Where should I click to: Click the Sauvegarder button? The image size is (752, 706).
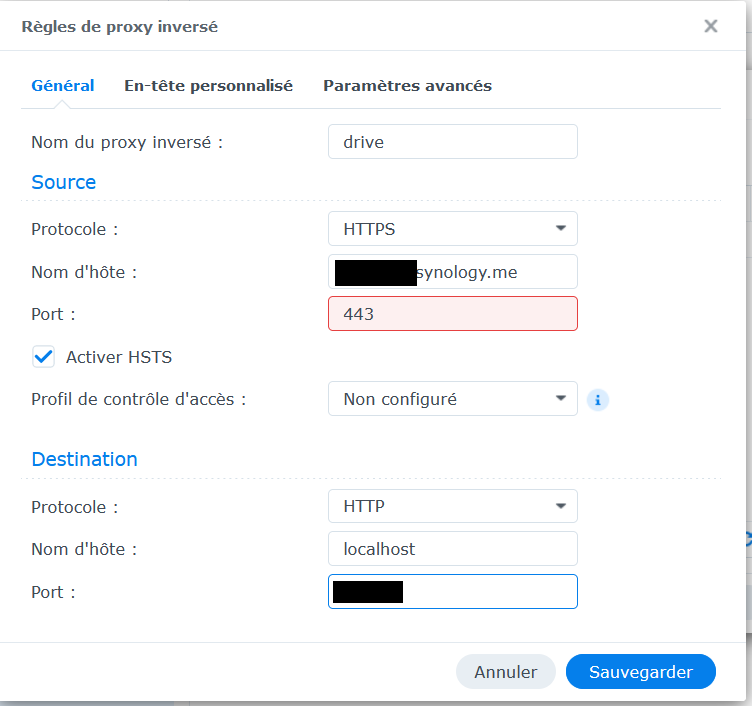pos(640,672)
